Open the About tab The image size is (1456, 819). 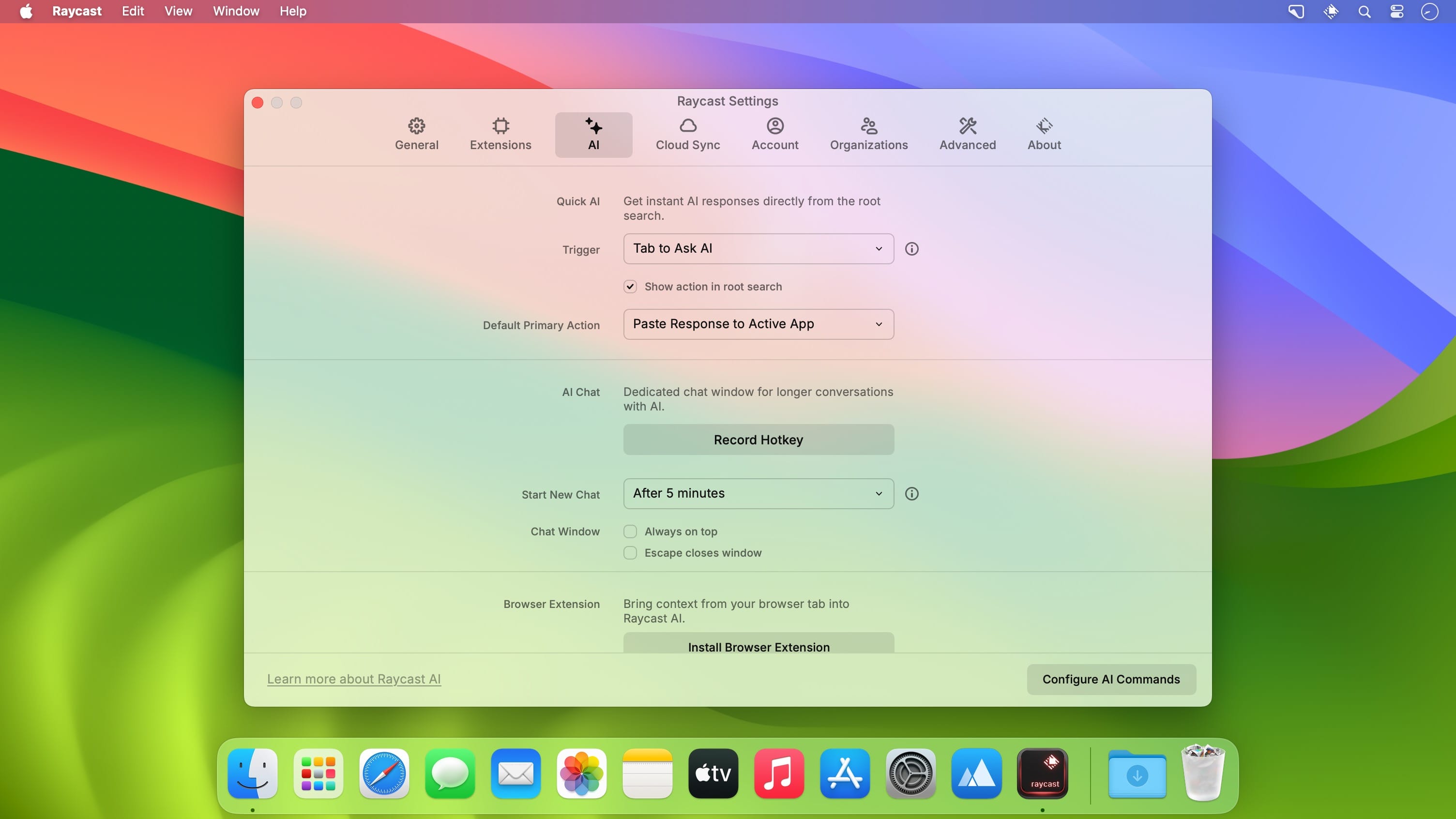(x=1044, y=135)
